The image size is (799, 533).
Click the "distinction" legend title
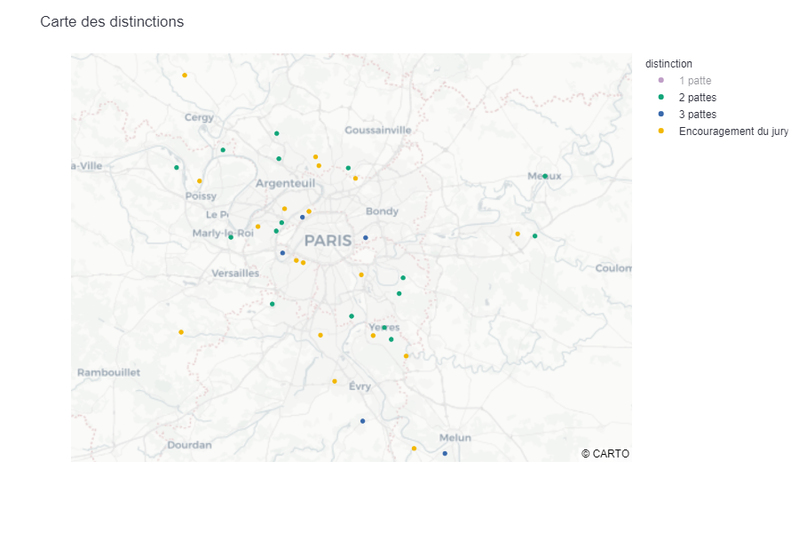tap(669, 64)
